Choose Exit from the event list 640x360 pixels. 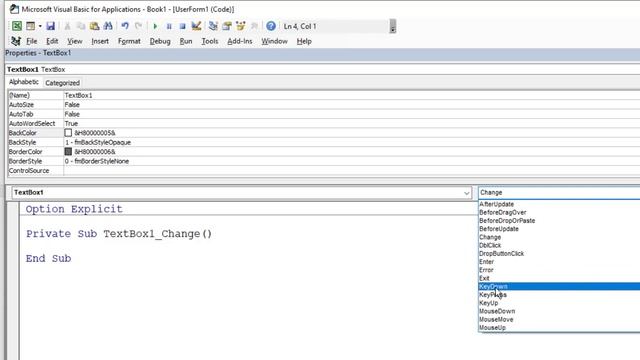[559, 278]
